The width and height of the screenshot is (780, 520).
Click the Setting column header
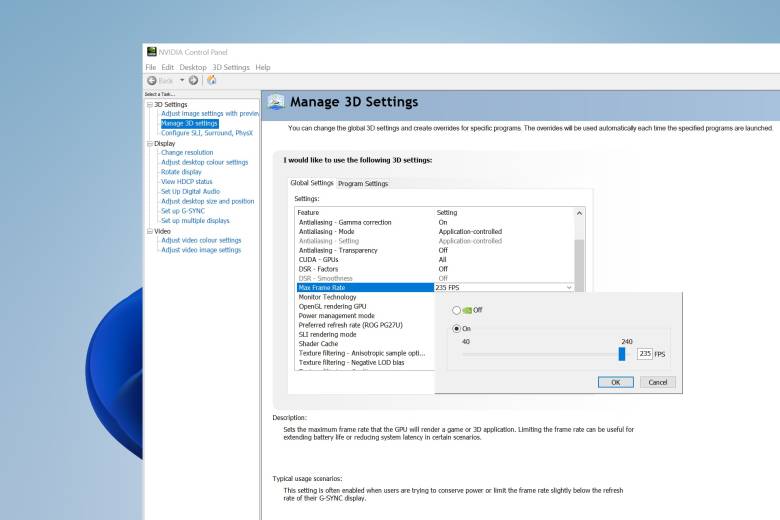[x=504, y=212]
